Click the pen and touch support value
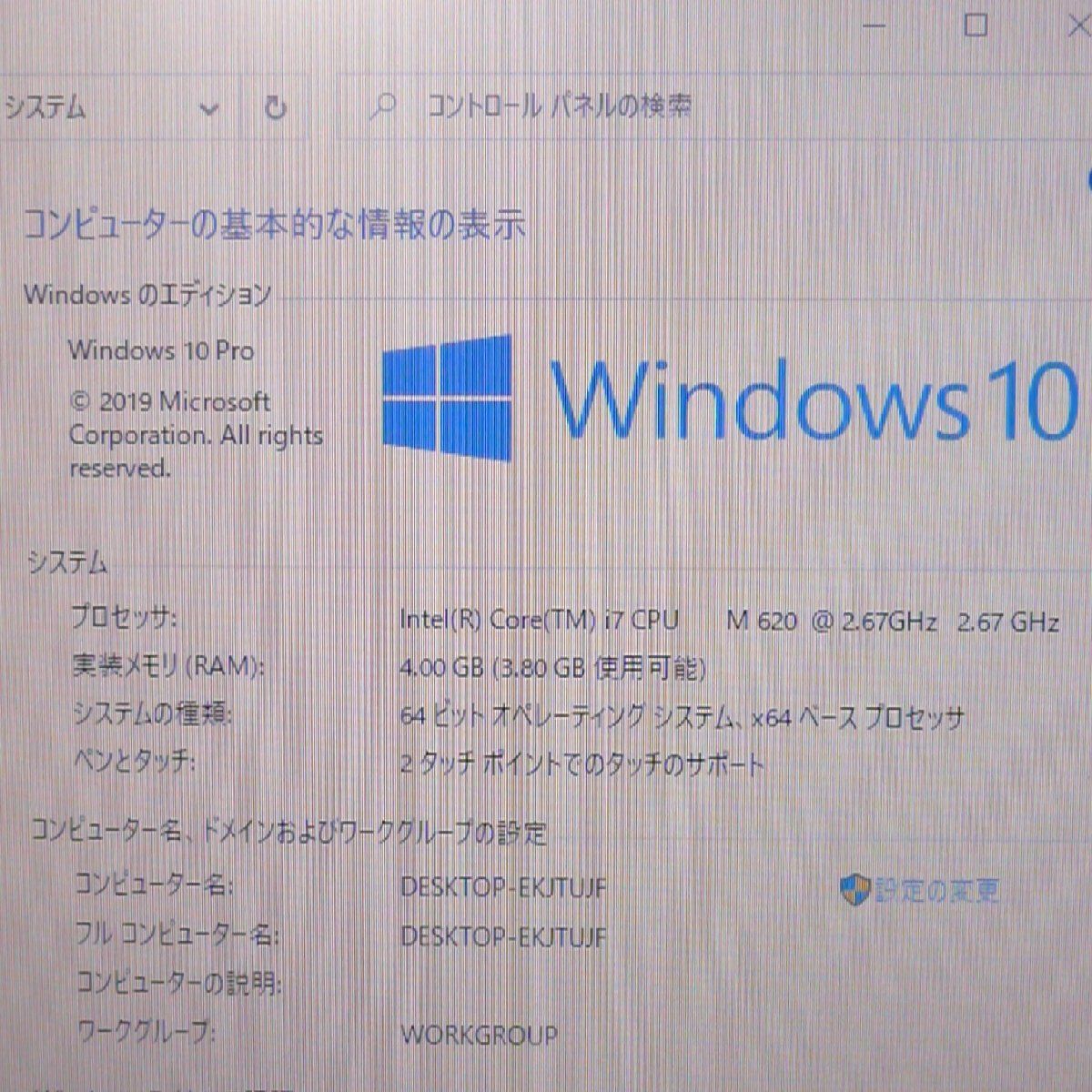The image size is (1092, 1092). 581,764
